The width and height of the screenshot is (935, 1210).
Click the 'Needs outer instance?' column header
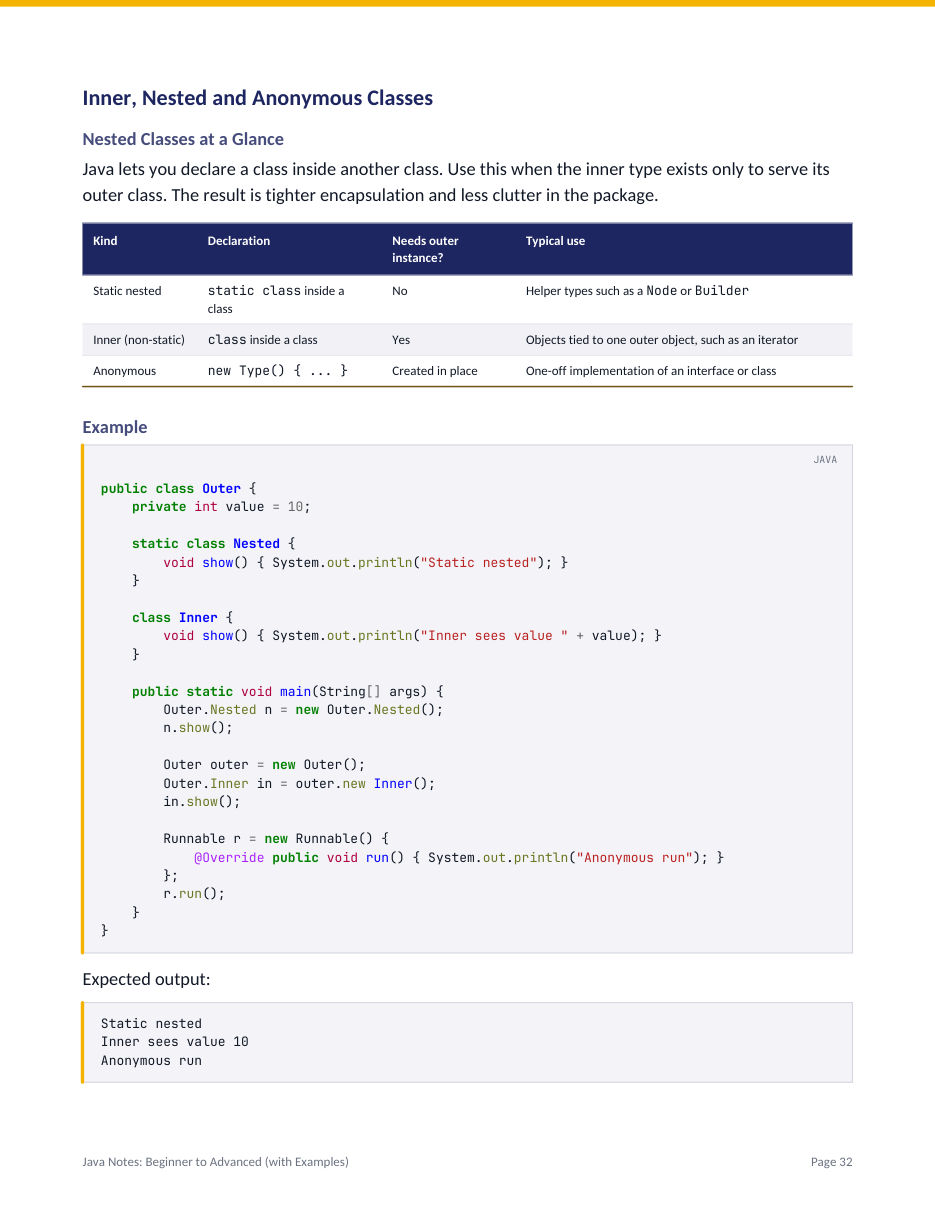(x=425, y=249)
